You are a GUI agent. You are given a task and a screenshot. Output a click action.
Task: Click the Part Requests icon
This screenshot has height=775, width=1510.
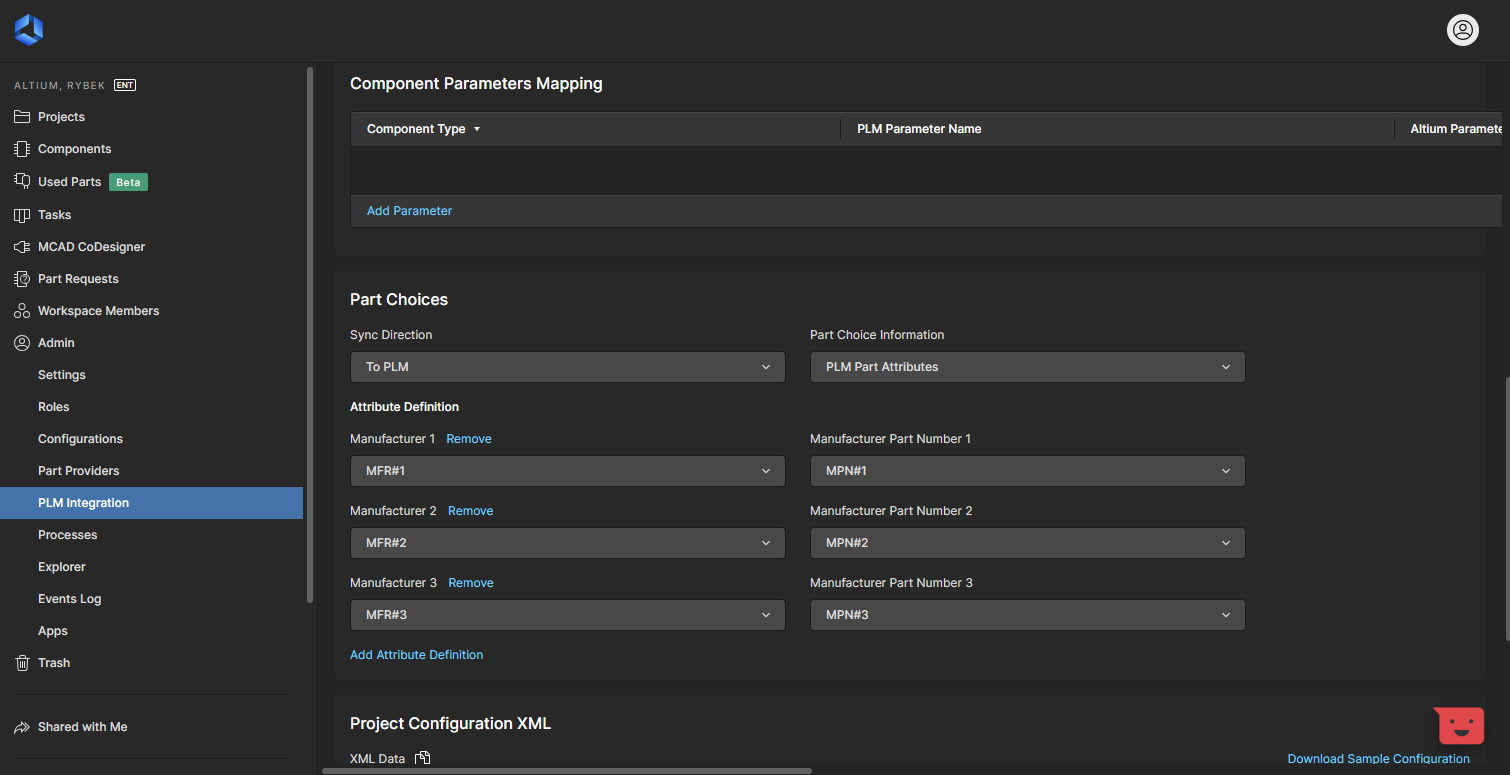click(22, 279)
